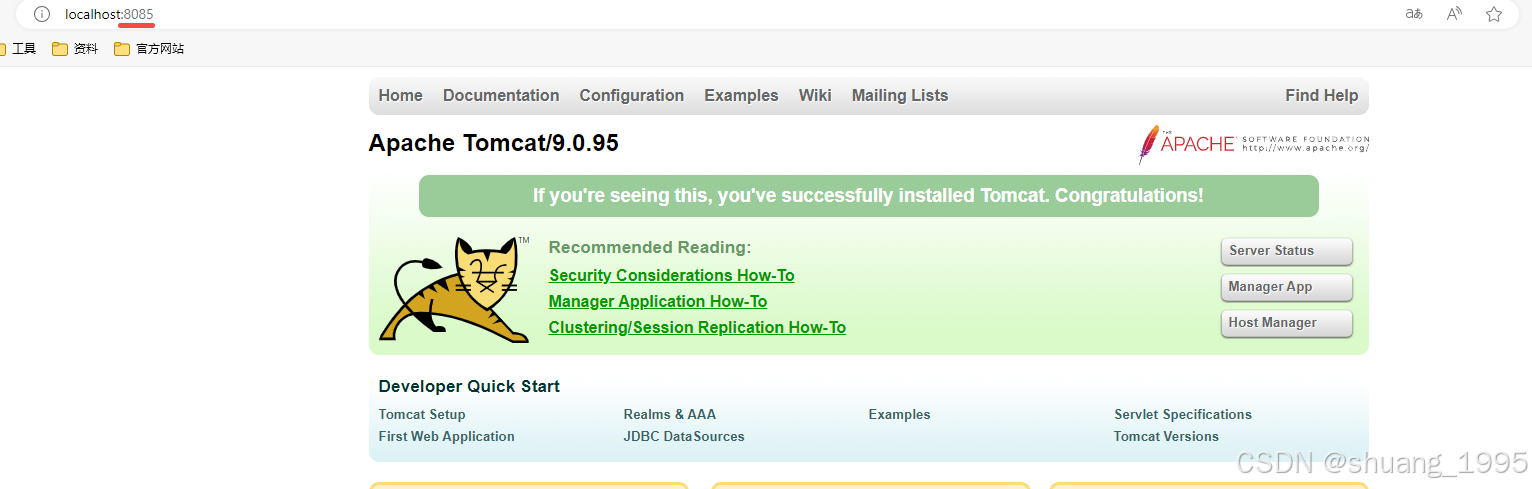The height and width of the screenshot is (489, 1532).
Task: Open the Mailing Lists nav item
Action: click(900, 96)
